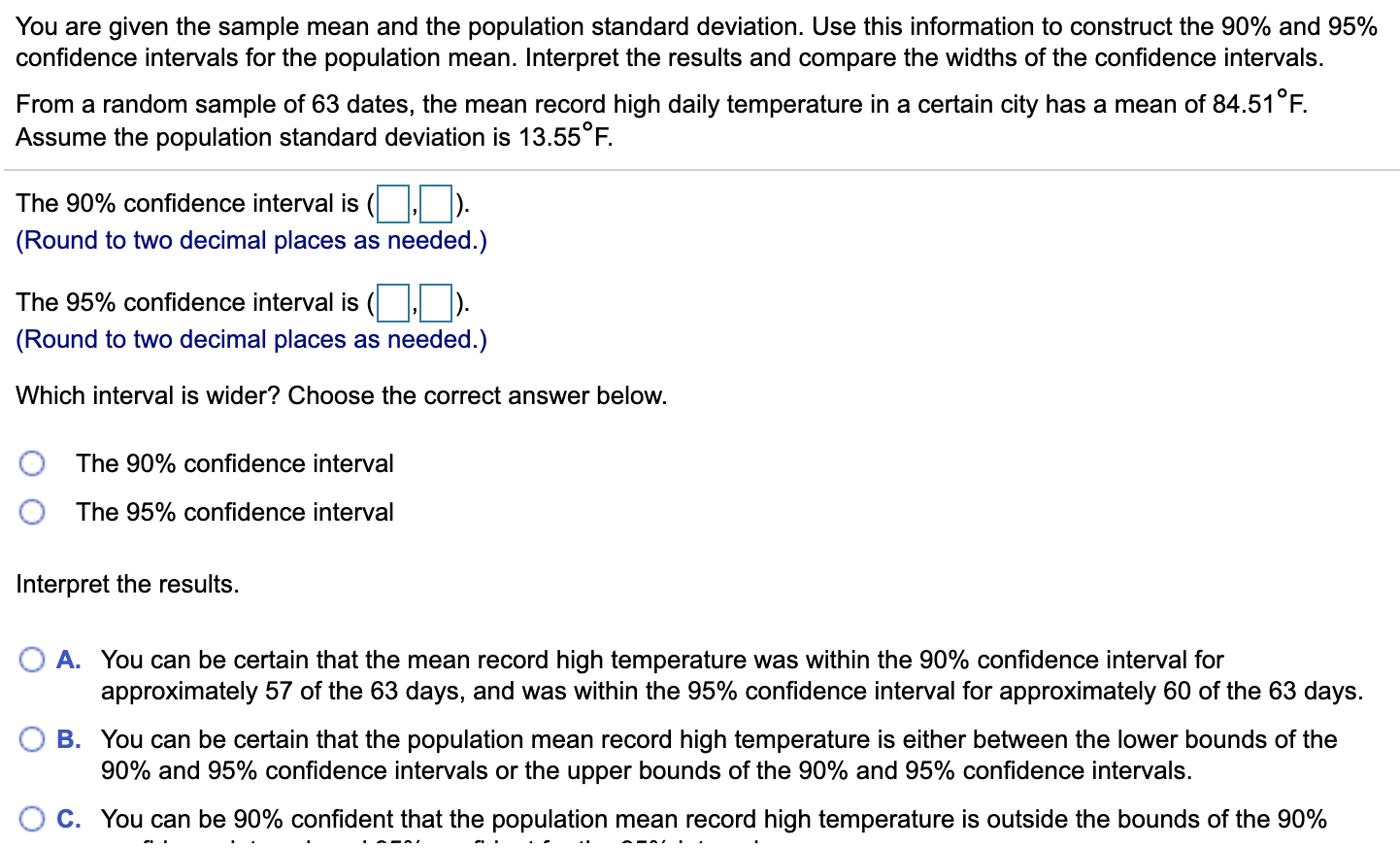This screenshot has width=1400, height=849.
Task: Select interpretation option B
Action: (x=32, y=739)
